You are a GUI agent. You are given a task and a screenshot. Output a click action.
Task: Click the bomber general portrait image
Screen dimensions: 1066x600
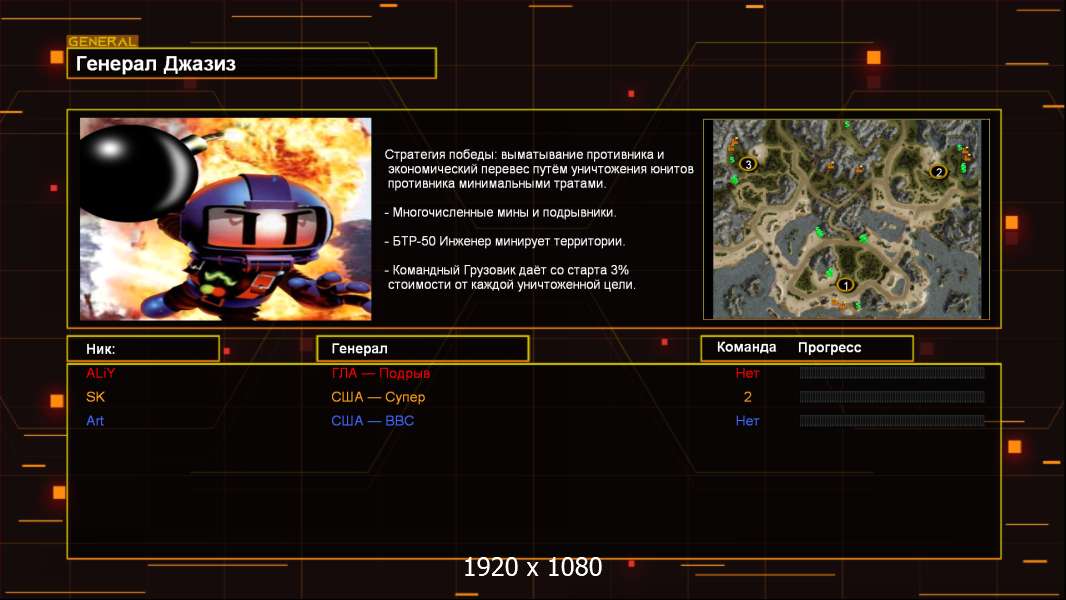tap(226, 219)
